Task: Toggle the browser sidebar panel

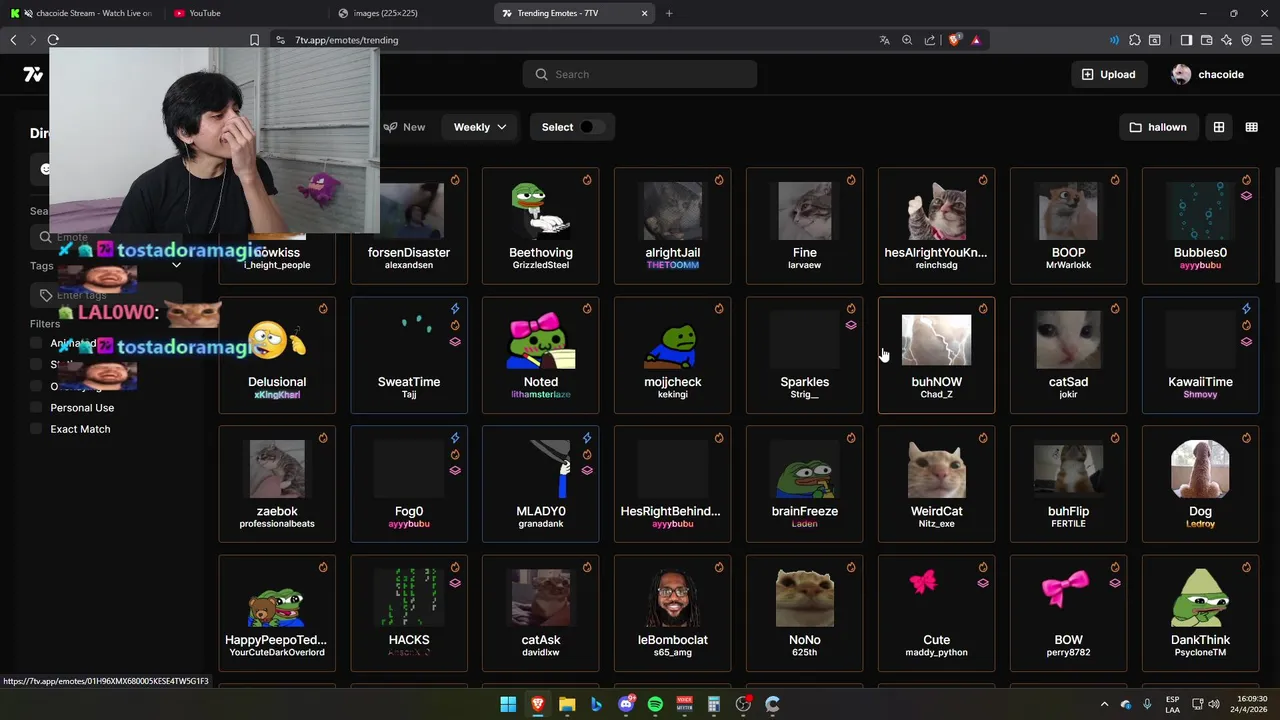Action: tap(1186, 40)
